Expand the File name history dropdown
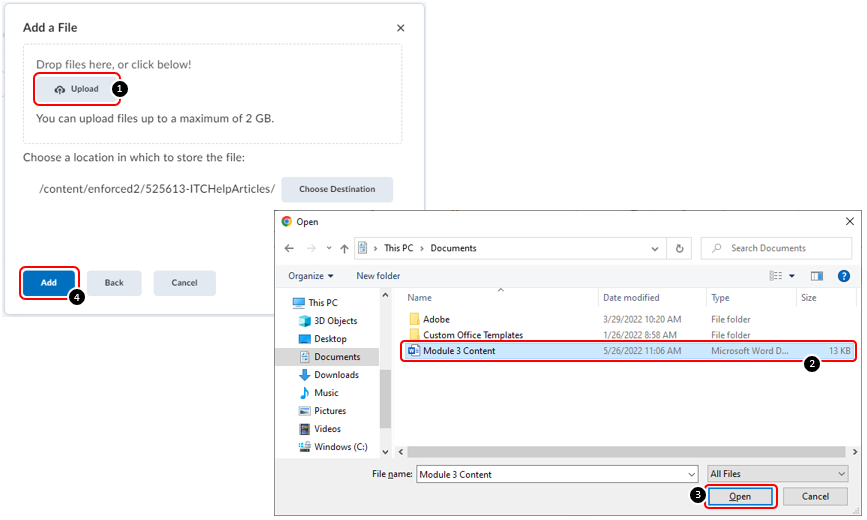Viewport: 867px width, 520px height. 690,474
